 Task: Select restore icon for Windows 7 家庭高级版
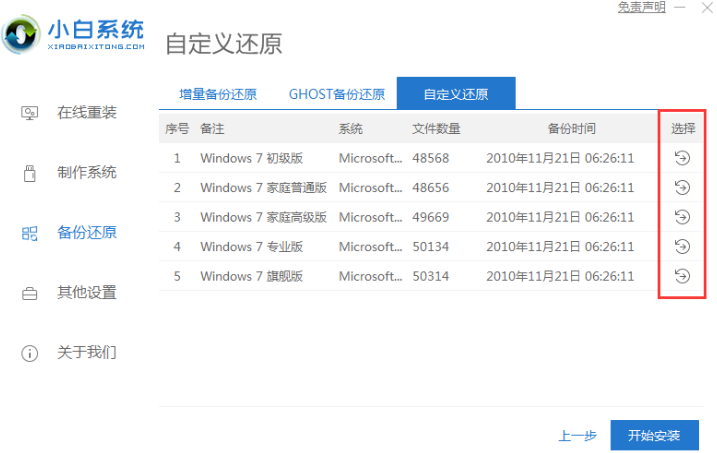682,217
